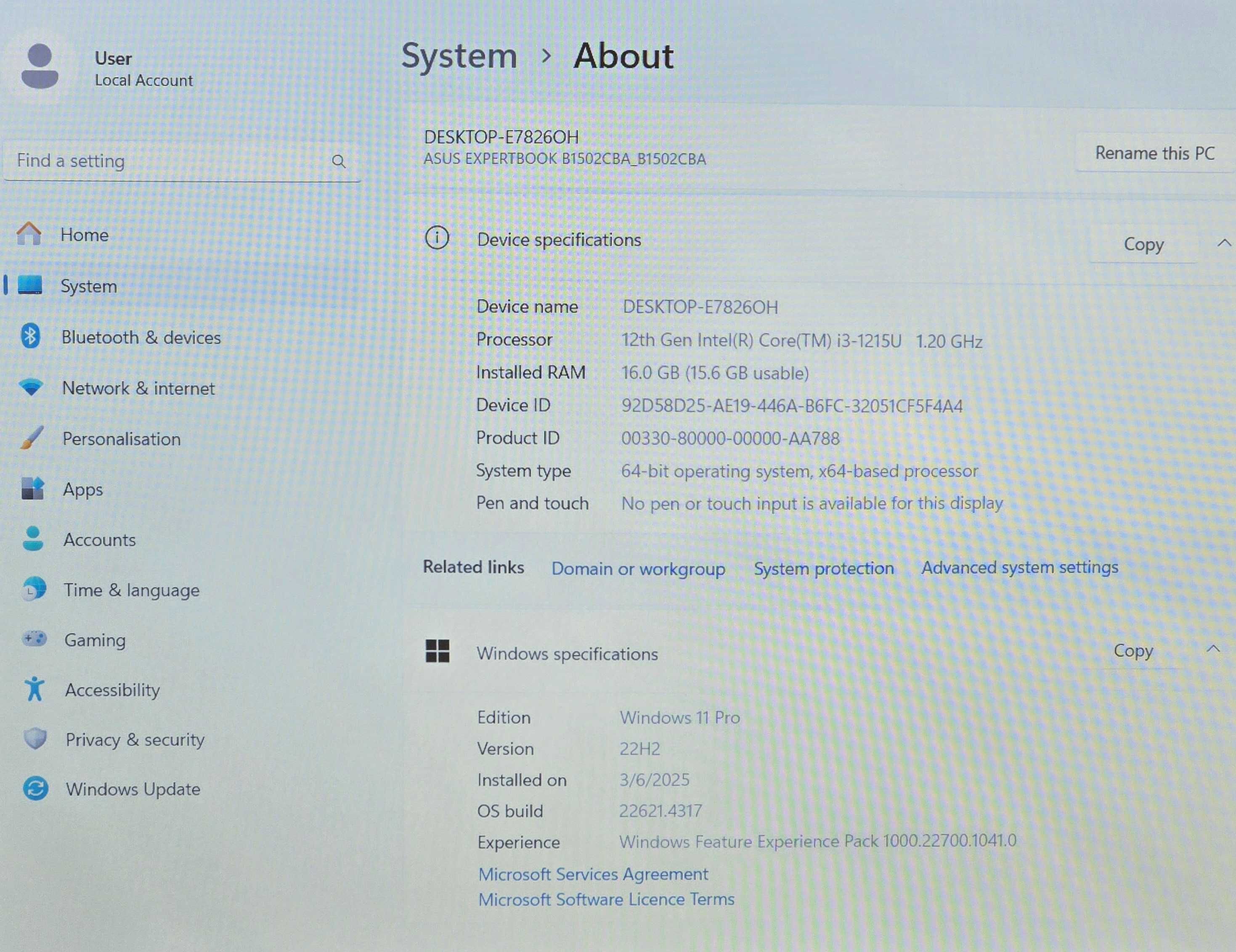
Task: Click the Gaming controller icon
Action: [x=34, y=639]
